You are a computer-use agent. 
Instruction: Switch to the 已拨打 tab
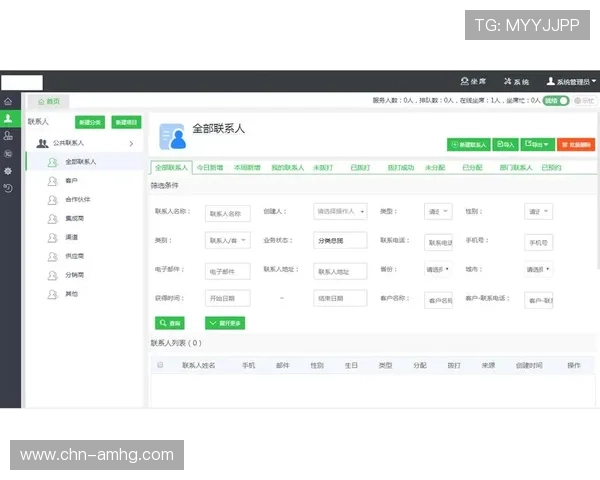click(x=360, y=168)
